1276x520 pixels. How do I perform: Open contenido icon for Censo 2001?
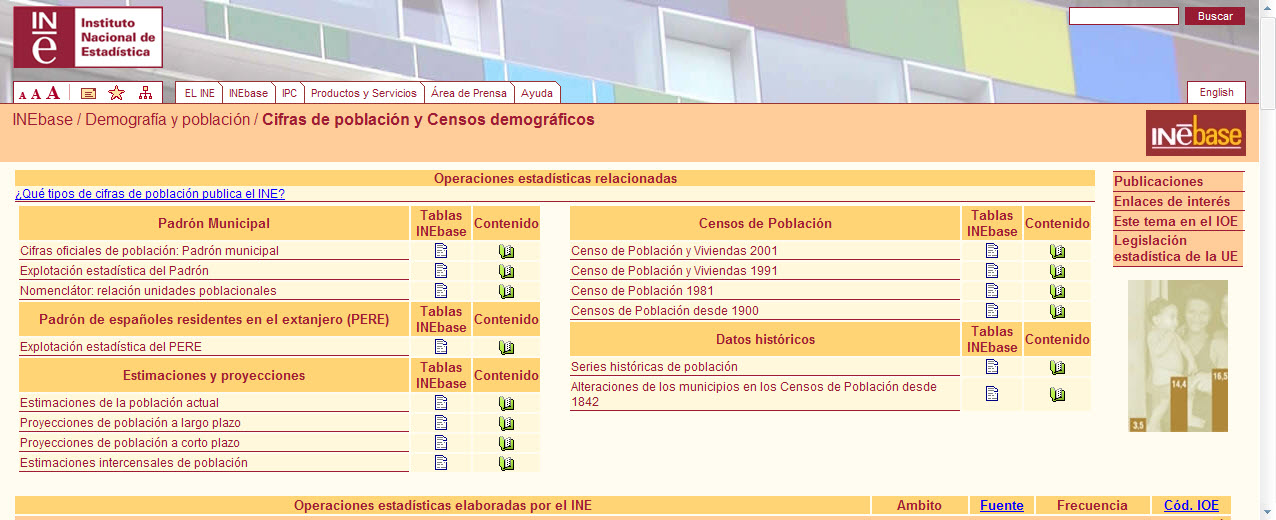[x=1057, y=251]
